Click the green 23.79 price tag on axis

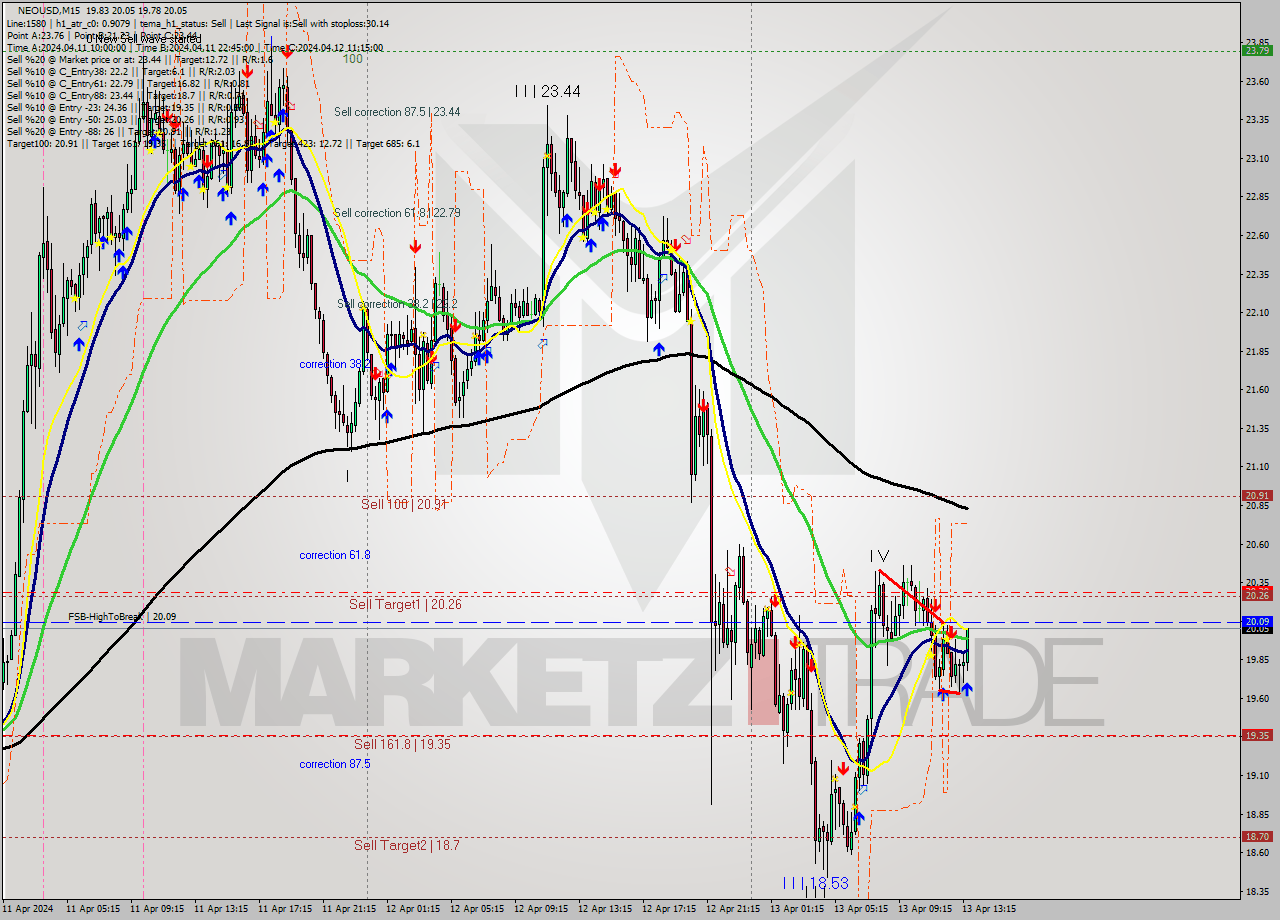tap(1257, 50)
